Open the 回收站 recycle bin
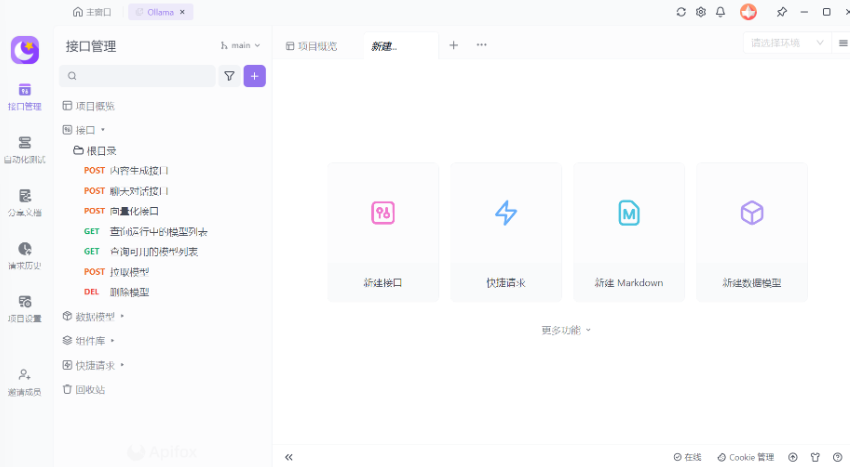 [83, 389]
